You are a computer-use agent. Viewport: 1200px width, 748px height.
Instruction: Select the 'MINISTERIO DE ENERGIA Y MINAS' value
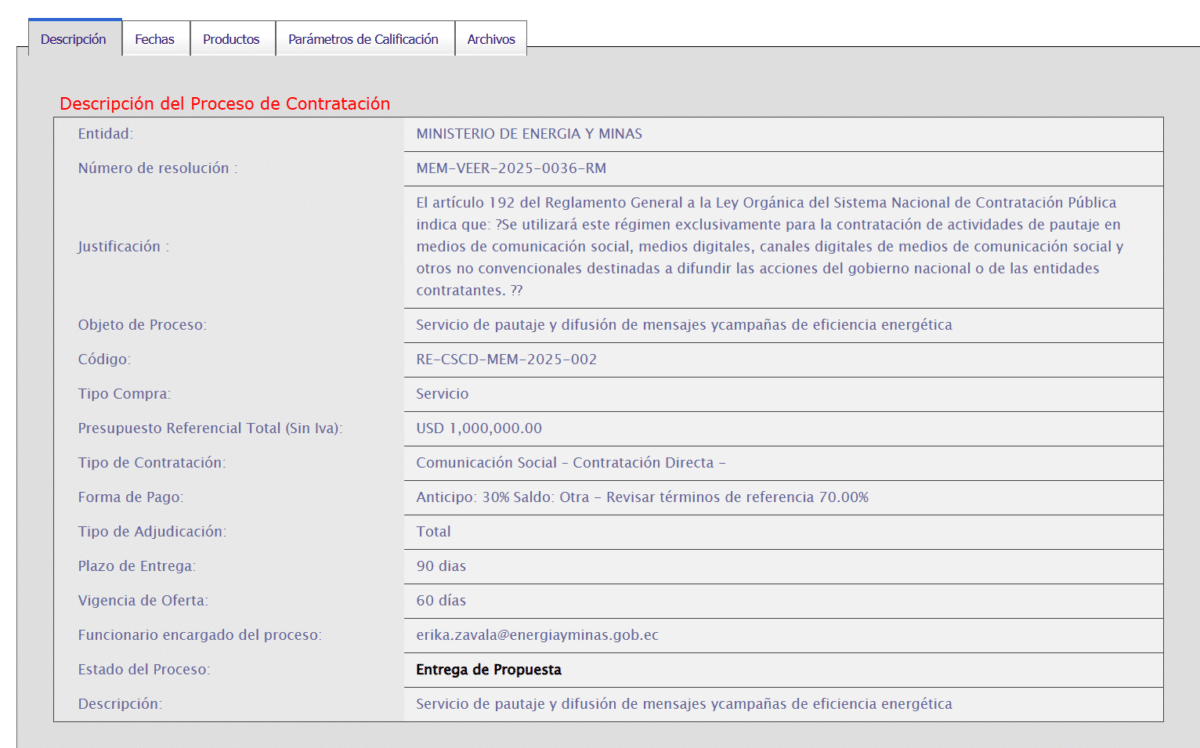click(529, 134)
